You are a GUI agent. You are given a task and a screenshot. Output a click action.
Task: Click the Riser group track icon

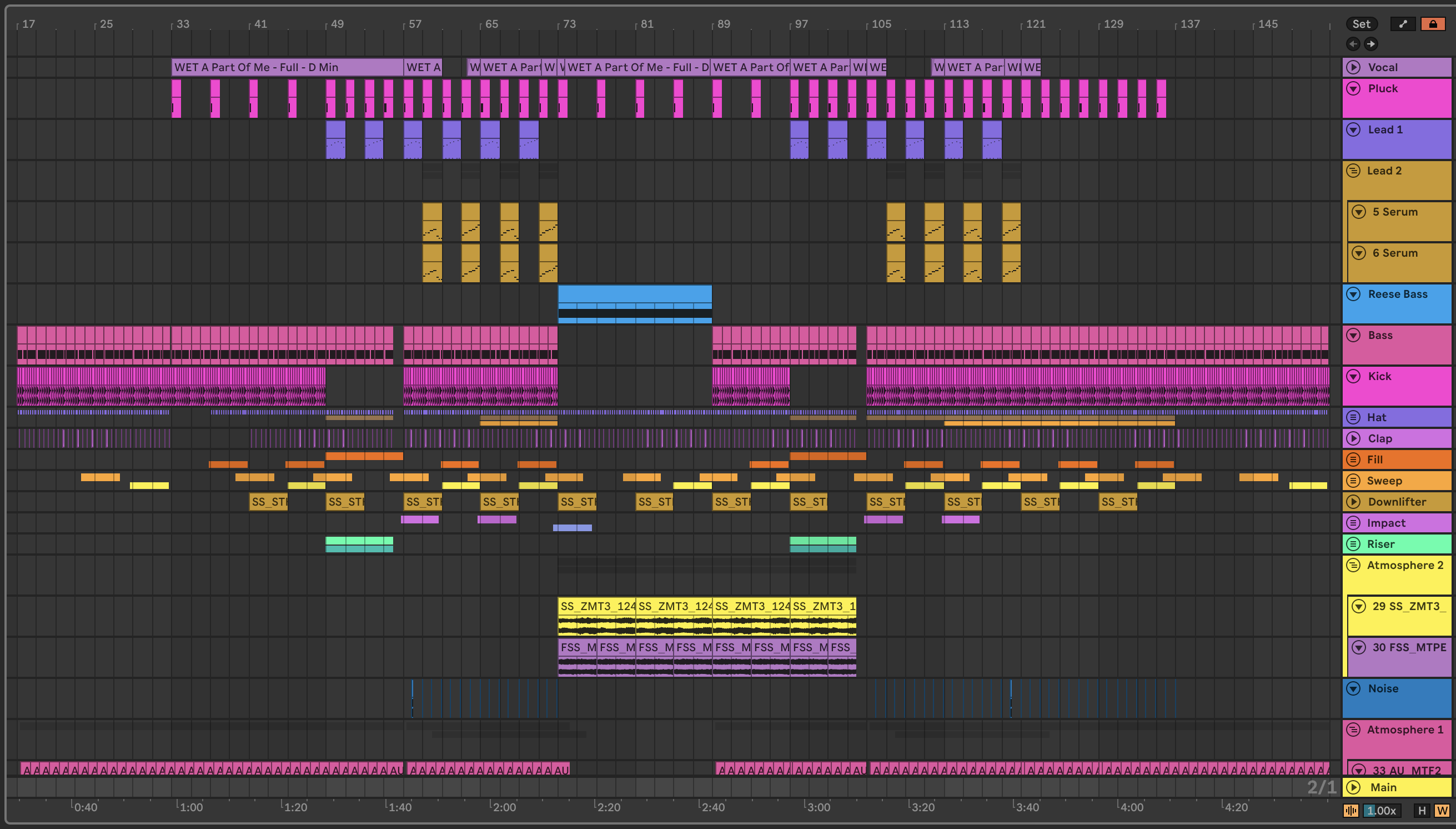click(1354, 544)
